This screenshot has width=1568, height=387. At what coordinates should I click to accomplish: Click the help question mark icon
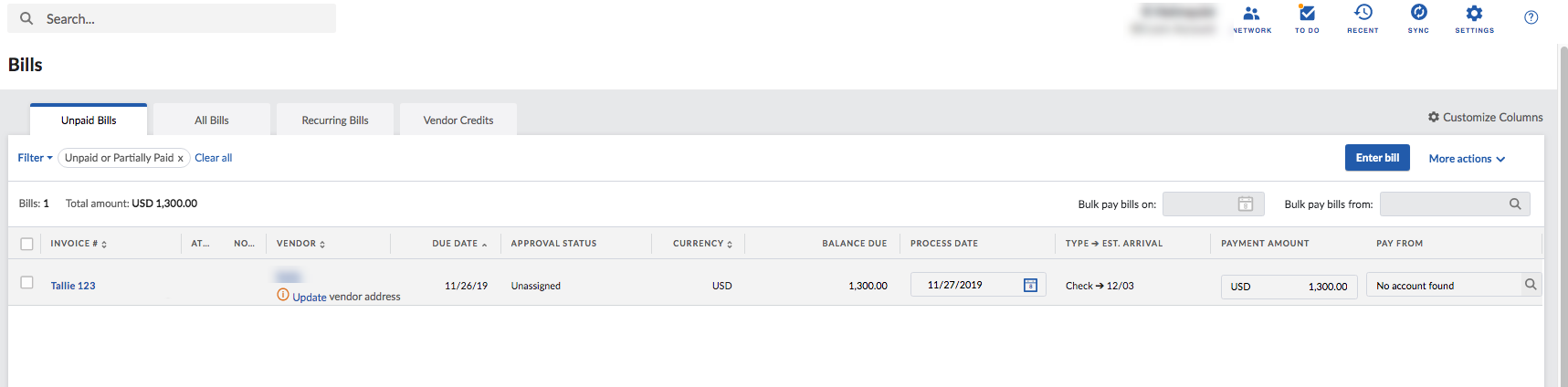1531,17
